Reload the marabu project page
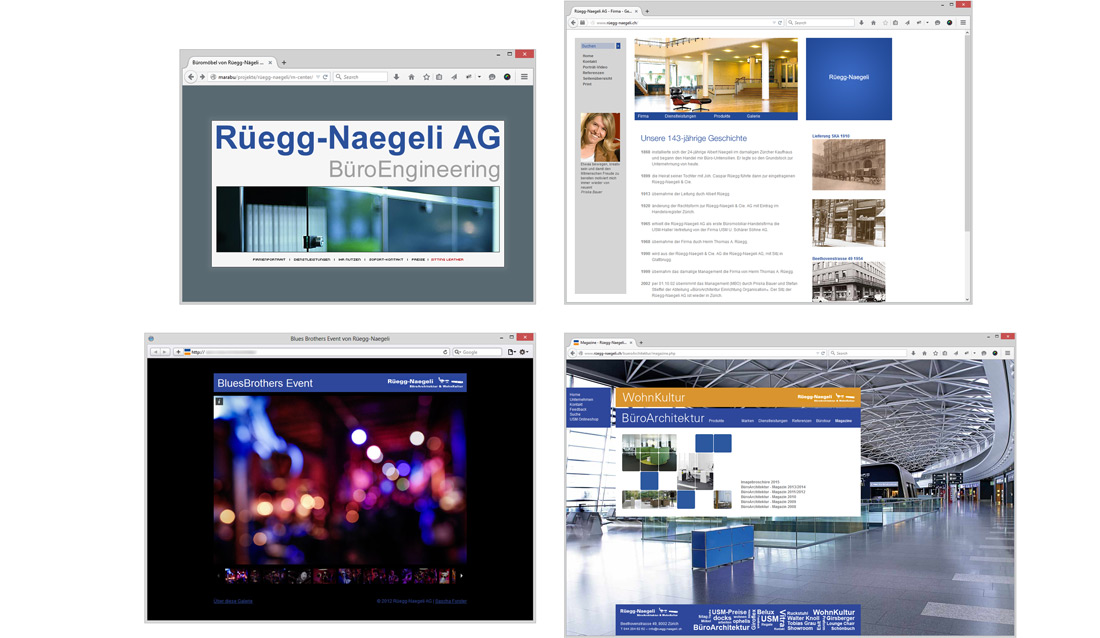Screen dimensions: 1100x638 (325, 77)
